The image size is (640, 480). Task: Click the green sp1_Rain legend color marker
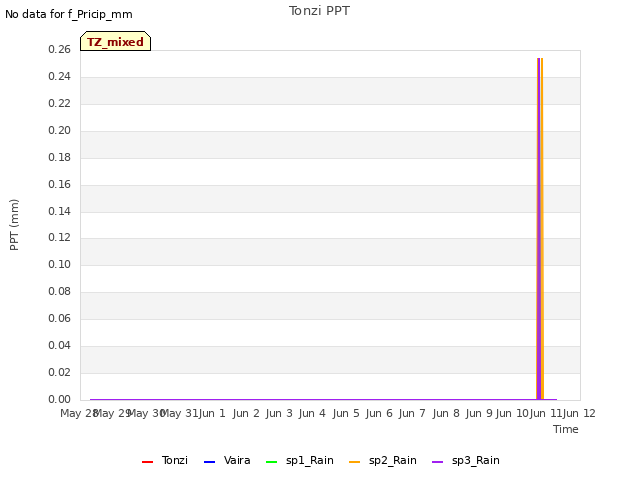271,462
